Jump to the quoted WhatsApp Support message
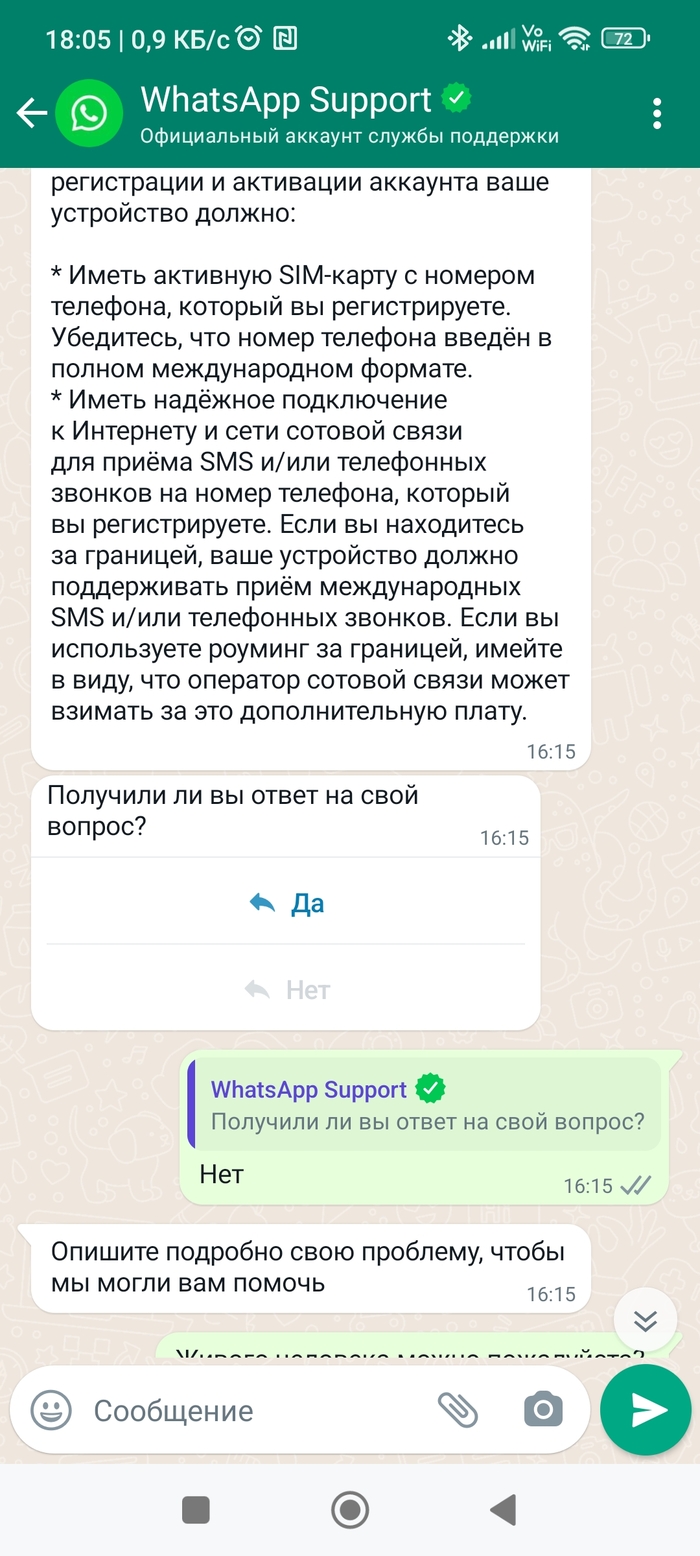700x1556 pixels. (424, 1104)
